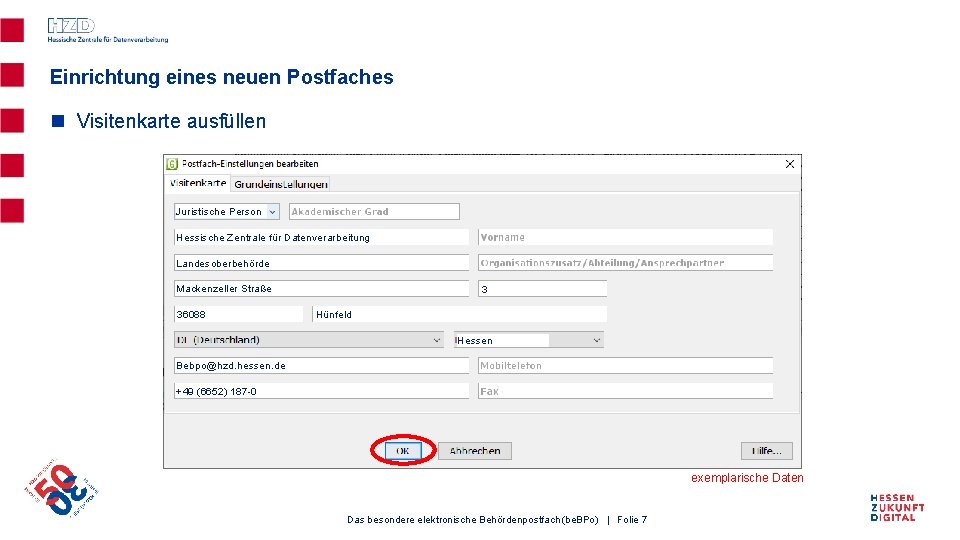Click the Organisationszusatz/Abteilung/Ansprechpartner field
The height and width of the screenshot is (540, 960).
(625, 263)
